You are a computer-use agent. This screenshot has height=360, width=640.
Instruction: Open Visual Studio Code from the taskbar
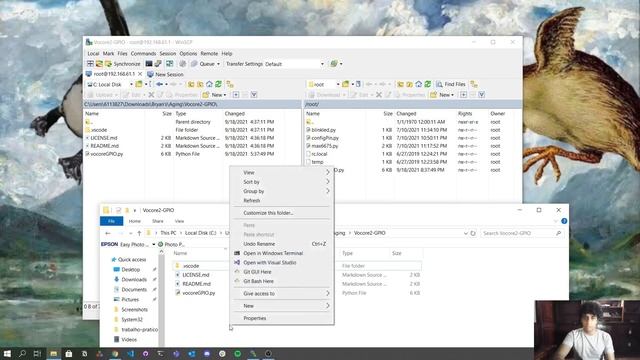click(x=130, y=354)
